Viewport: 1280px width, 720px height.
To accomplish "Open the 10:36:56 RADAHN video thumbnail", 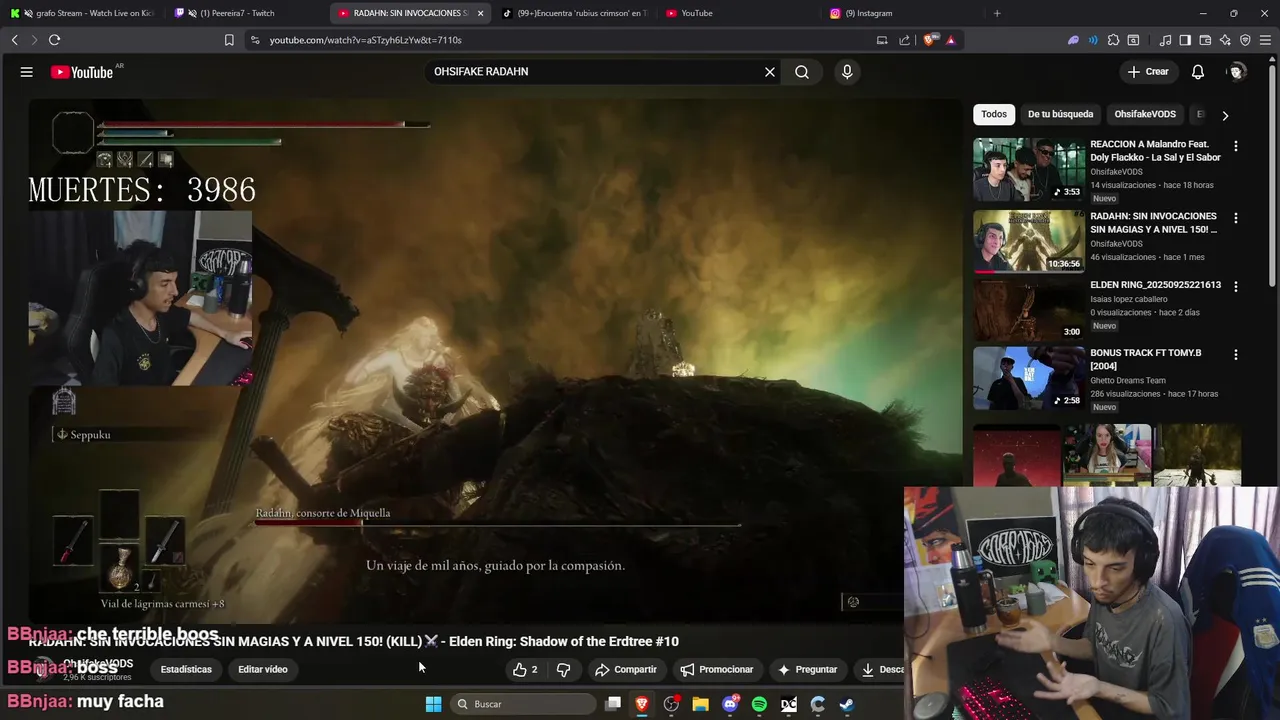I will click(1029, 241).
